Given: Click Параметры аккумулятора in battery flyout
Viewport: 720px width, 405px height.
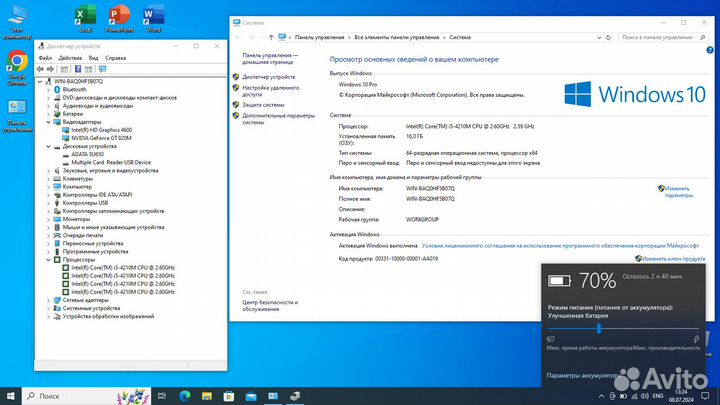Looking at the screenshot, I should (583, 376).
